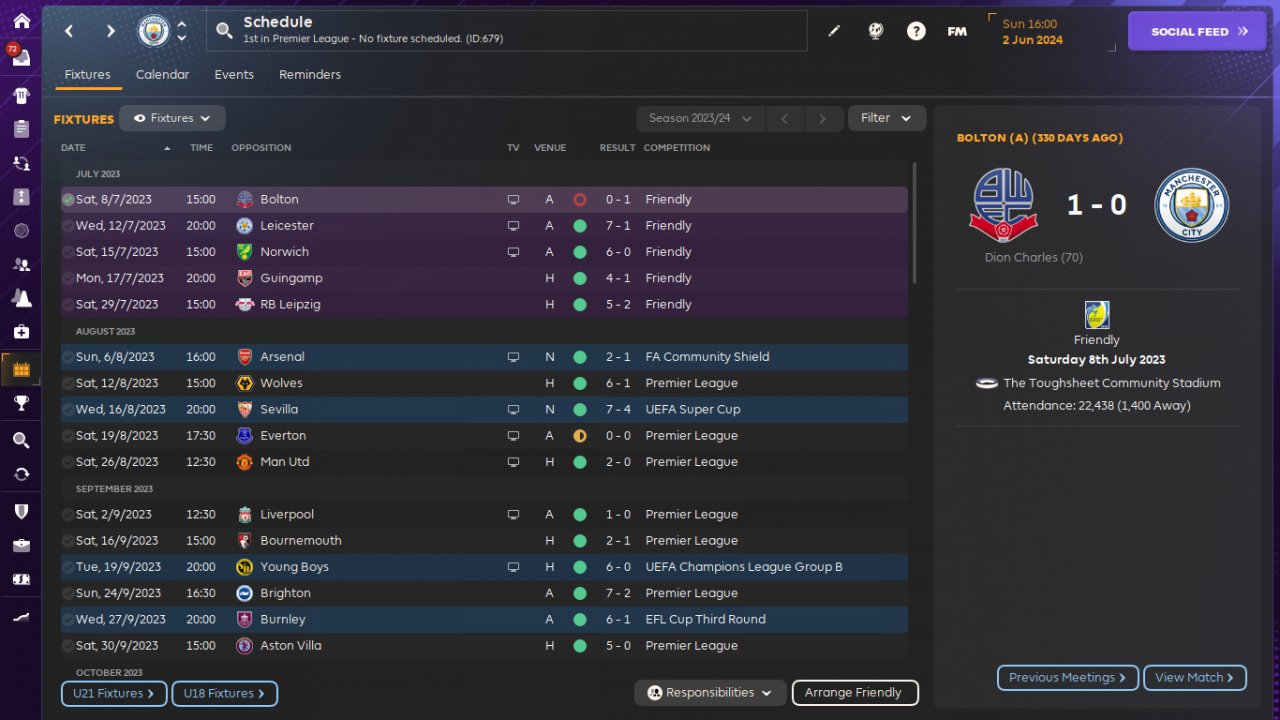This screenshot has width=1280, height=720.
Task: Click the Arrange Friendly button
Action: pos(854,693)
